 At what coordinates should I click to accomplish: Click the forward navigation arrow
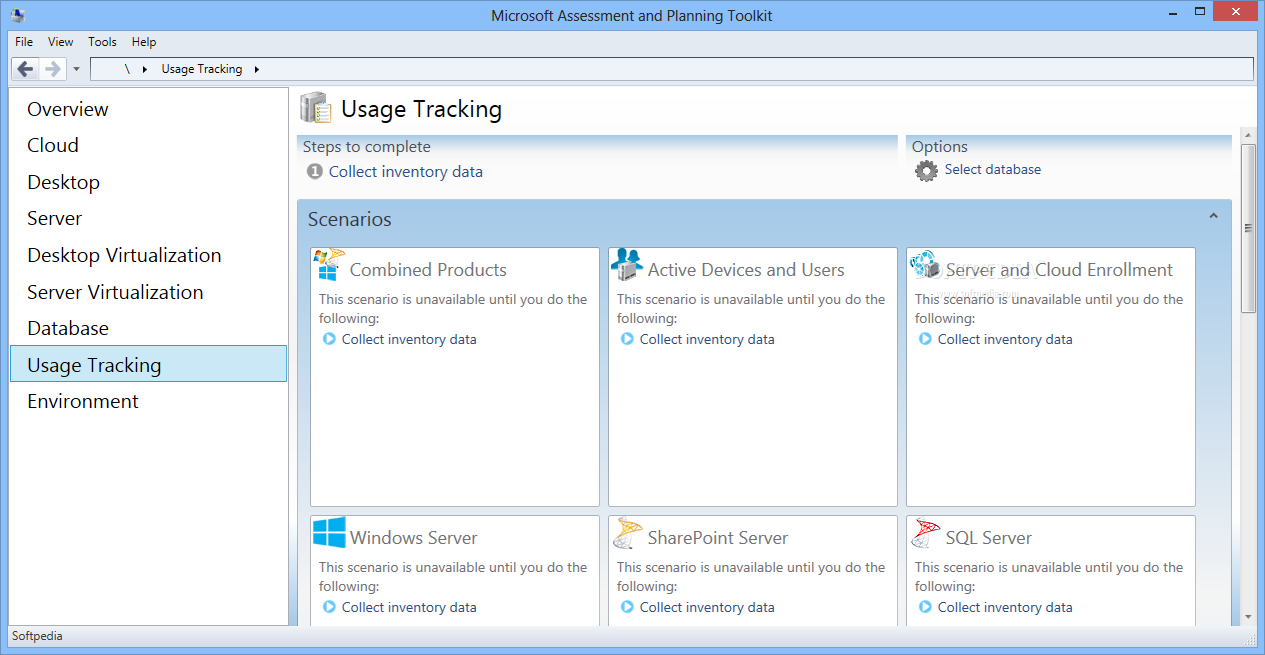[53, 69]
